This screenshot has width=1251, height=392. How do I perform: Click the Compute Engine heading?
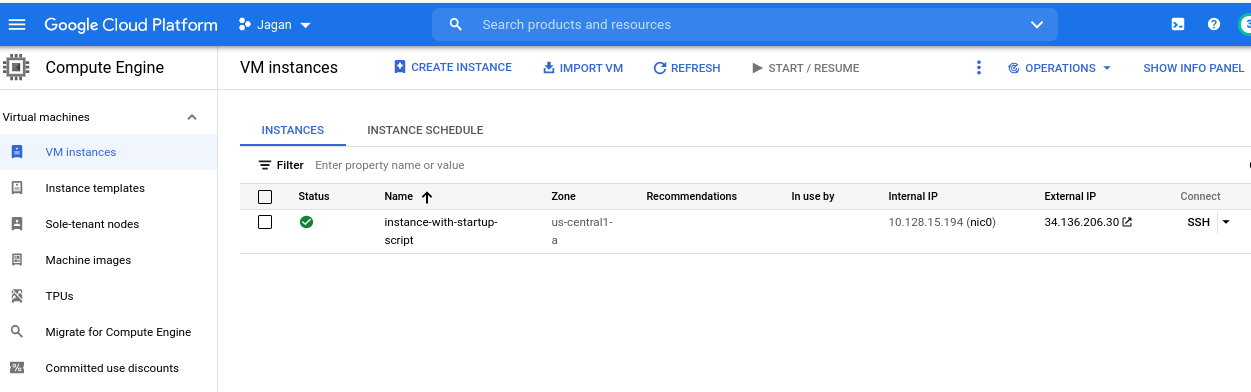(x=105, y=68)
